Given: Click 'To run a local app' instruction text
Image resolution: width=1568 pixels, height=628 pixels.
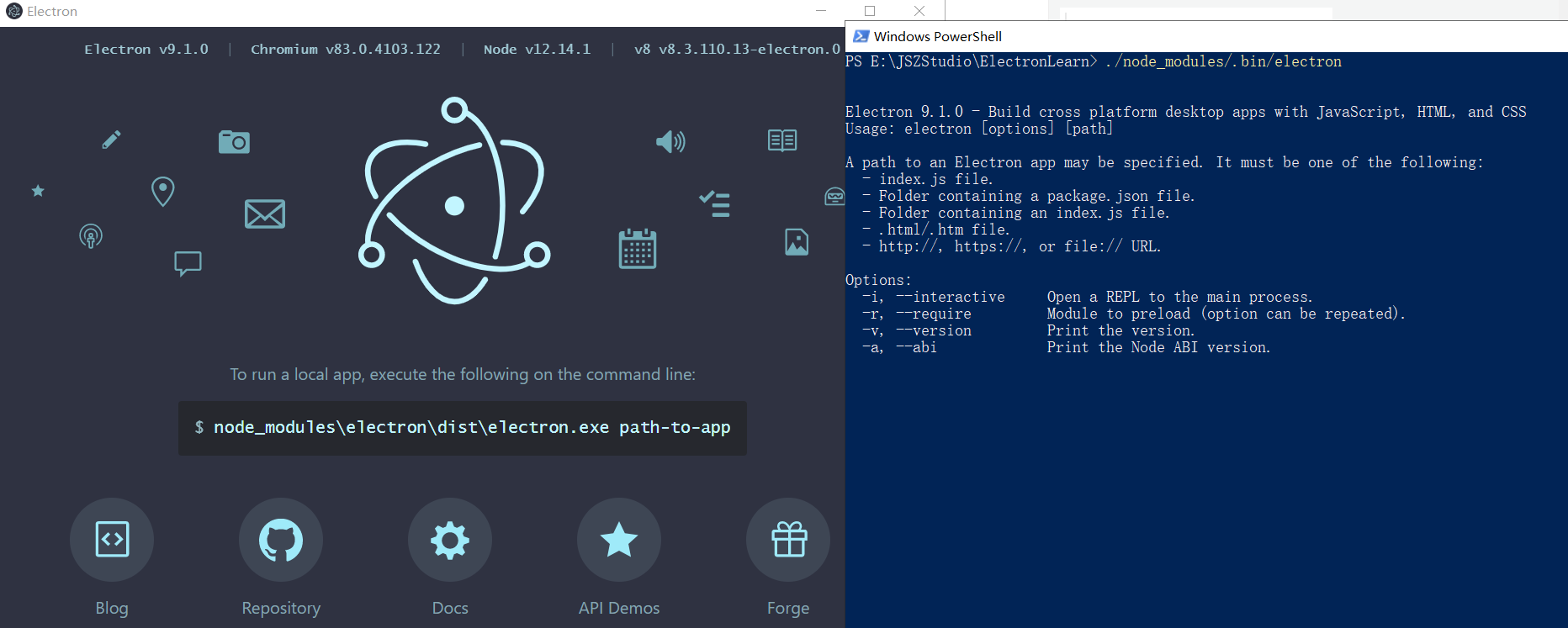Looking at the screenshot, I should (463, 374).
